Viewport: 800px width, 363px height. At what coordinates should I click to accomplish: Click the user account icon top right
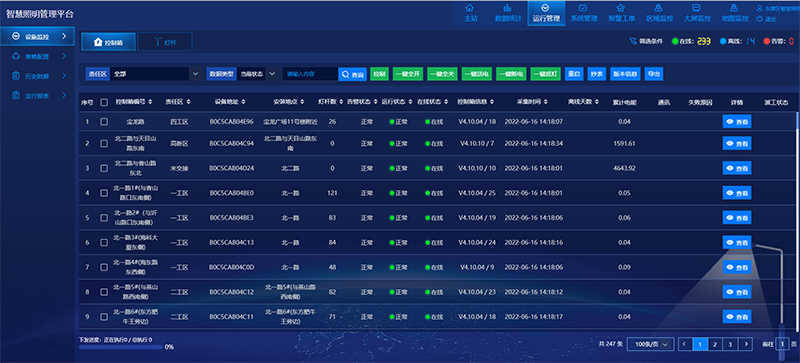coord(760,9)
